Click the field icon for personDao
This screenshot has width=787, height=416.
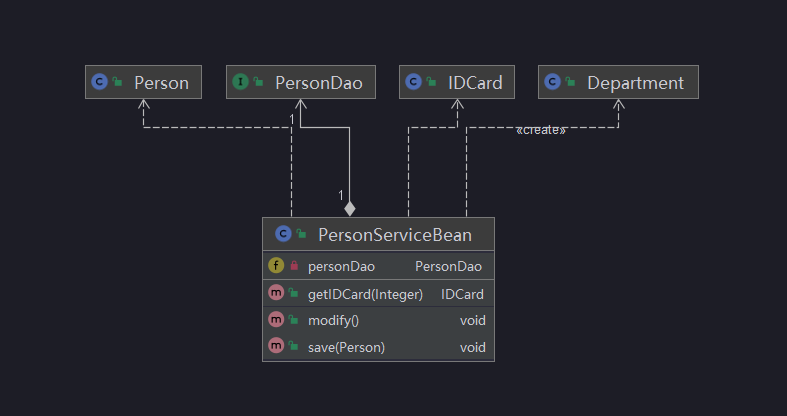pos(276,265)
